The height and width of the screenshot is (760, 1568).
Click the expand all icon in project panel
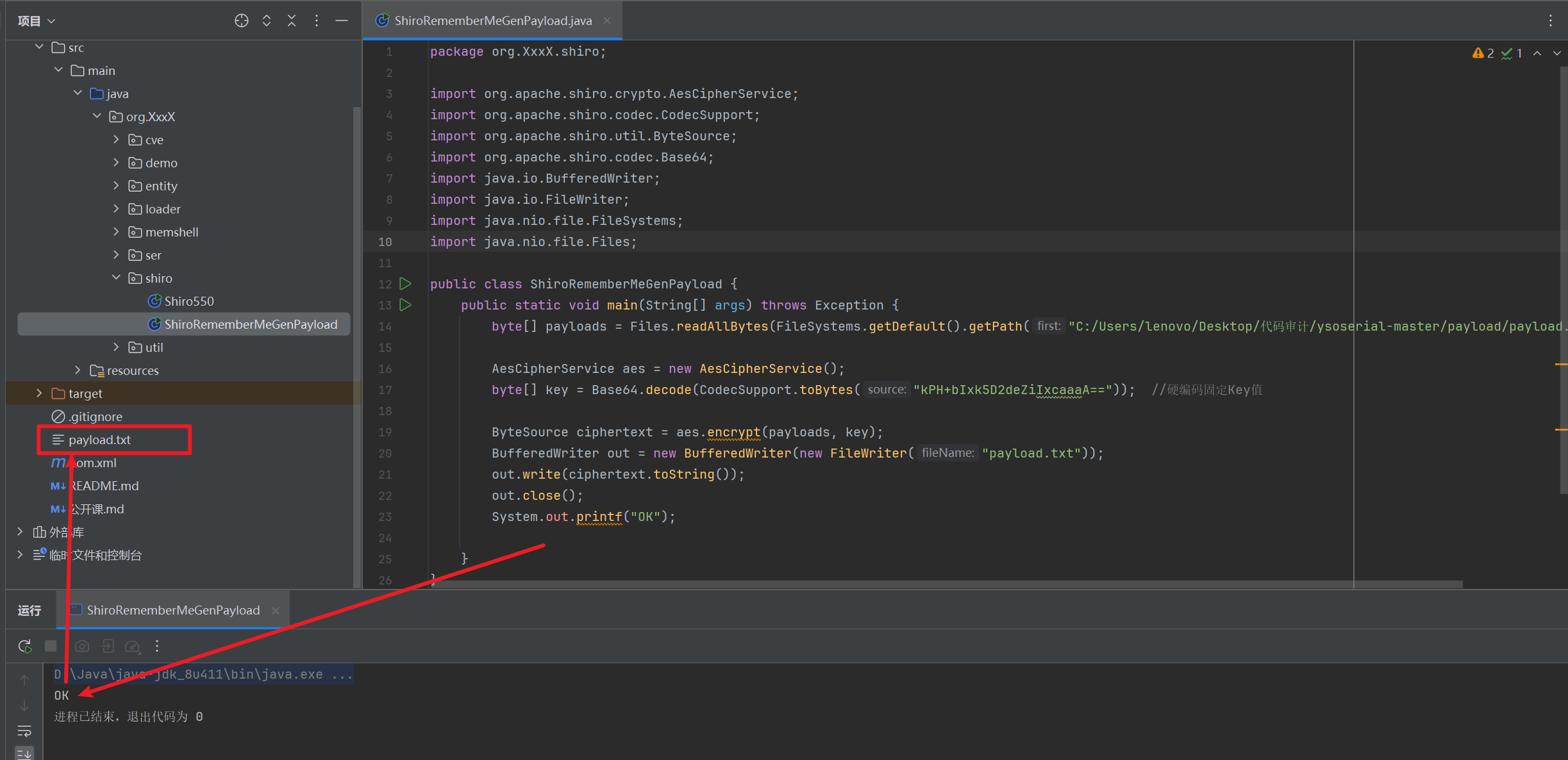click(267, 21)
